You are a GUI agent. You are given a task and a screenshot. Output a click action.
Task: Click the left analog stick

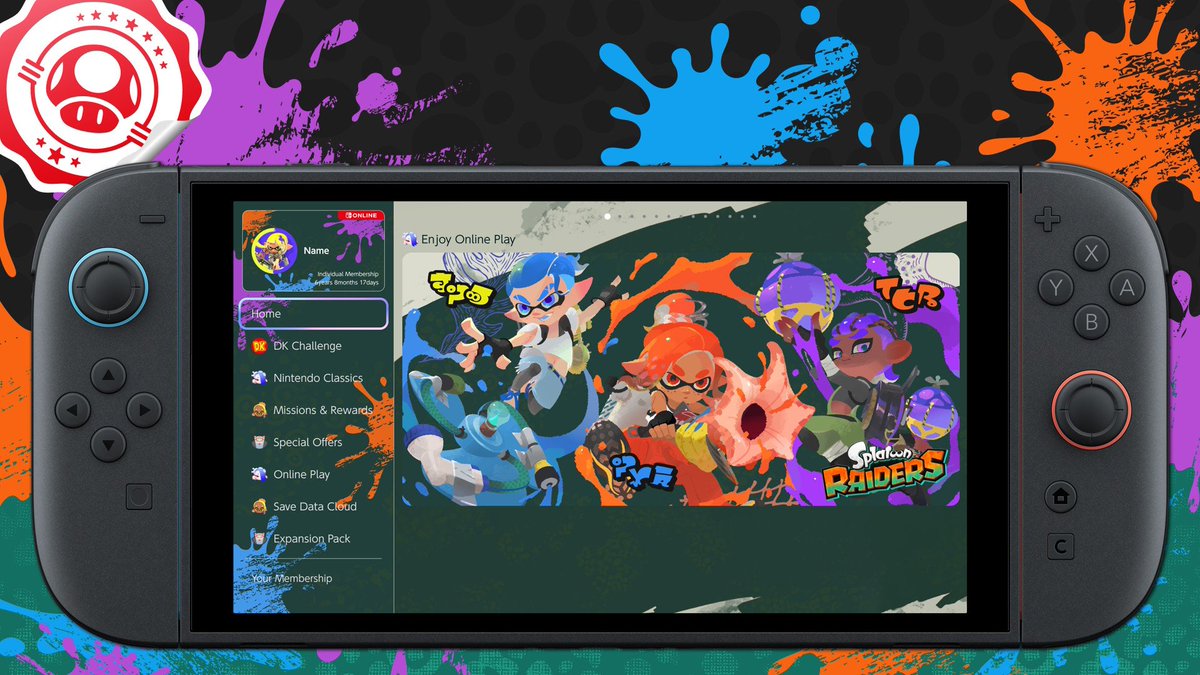click(108, 288)
